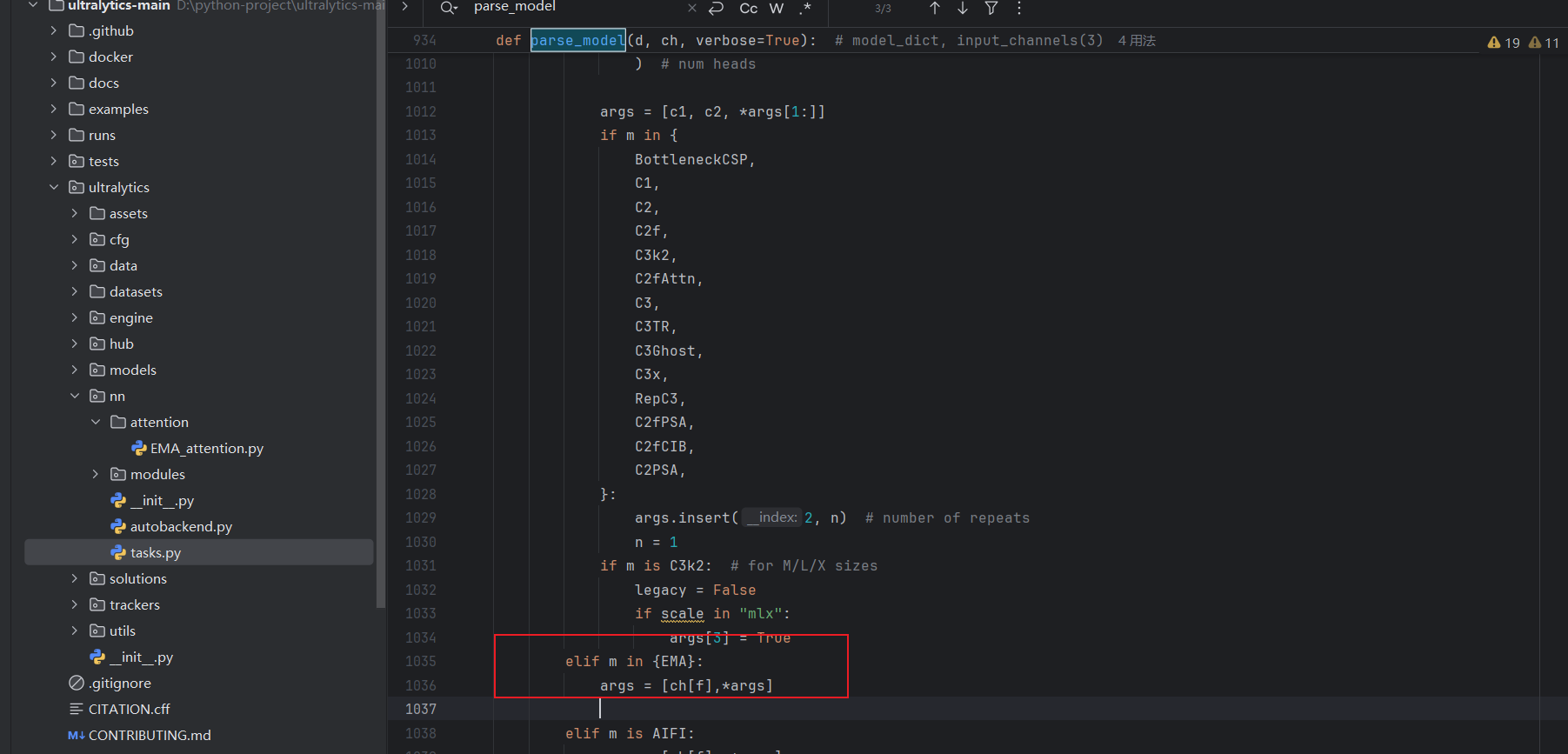Expand the cfg folder
1568x754 pixels.
[75, 239]
